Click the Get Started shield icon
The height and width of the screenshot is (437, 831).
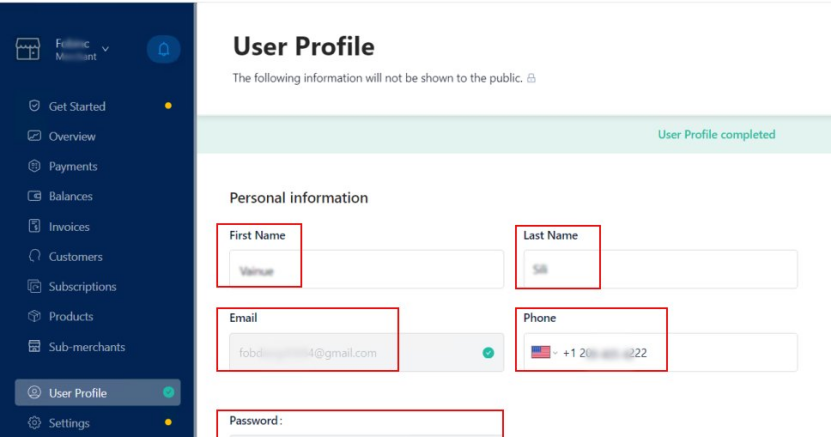click(34, 106)
